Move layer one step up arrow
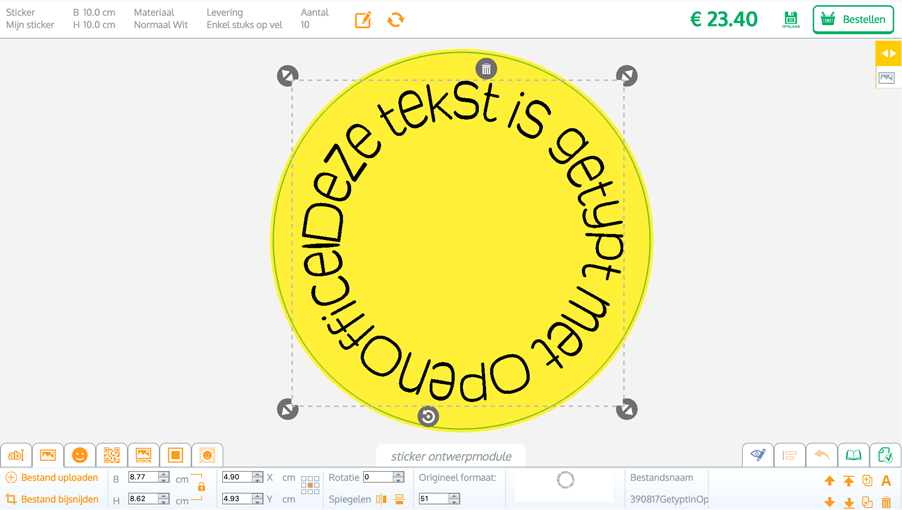902x510 pixels. [x=830, y=481]
